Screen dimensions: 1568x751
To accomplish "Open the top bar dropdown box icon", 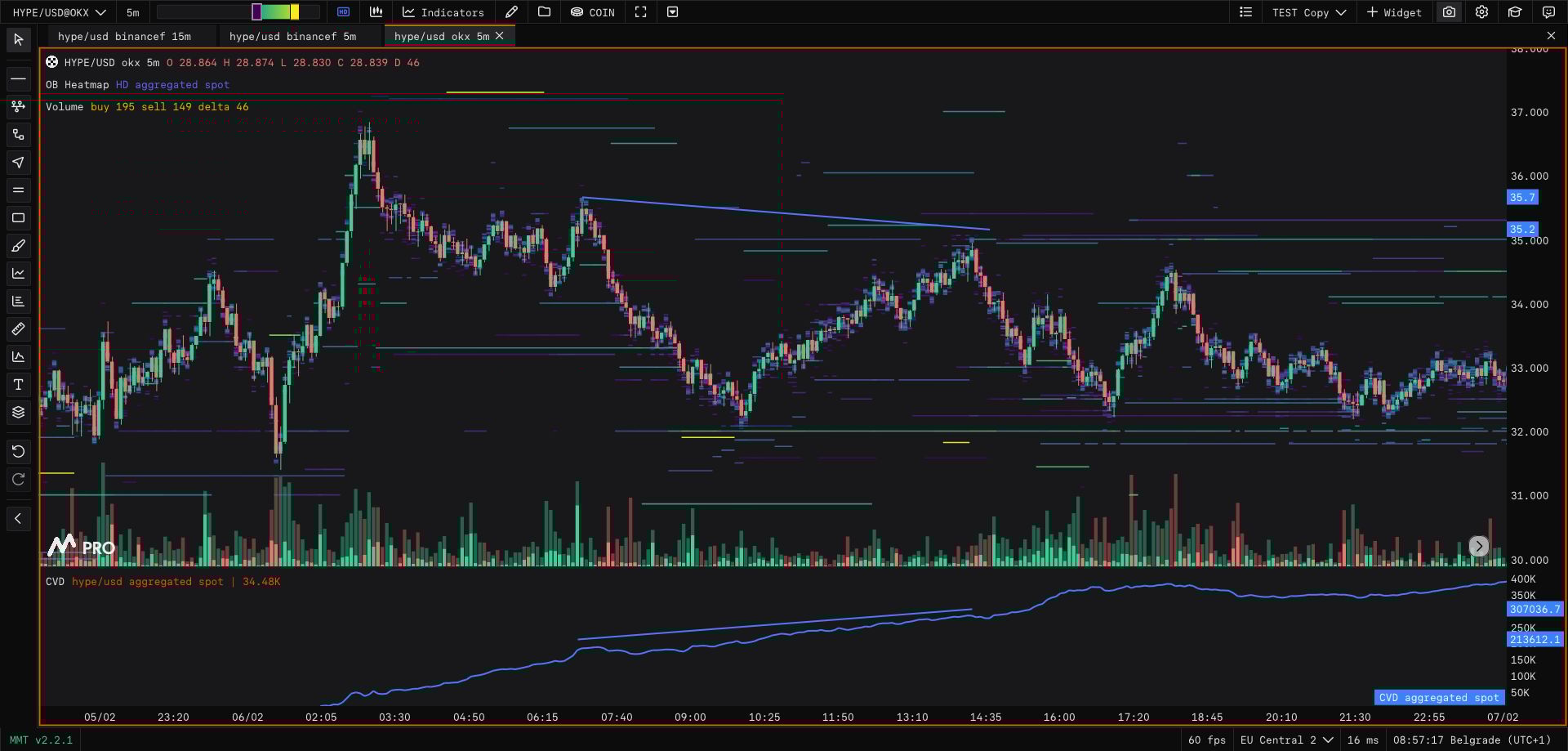I will coord(673,12).
